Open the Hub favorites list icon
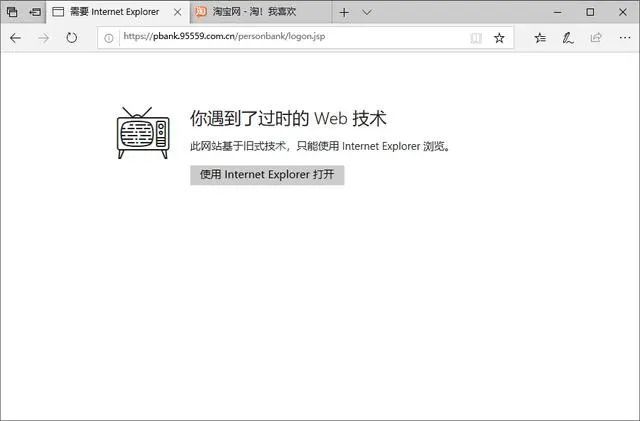Viewport: 640px width, 421px height. (x=540, y=38)
